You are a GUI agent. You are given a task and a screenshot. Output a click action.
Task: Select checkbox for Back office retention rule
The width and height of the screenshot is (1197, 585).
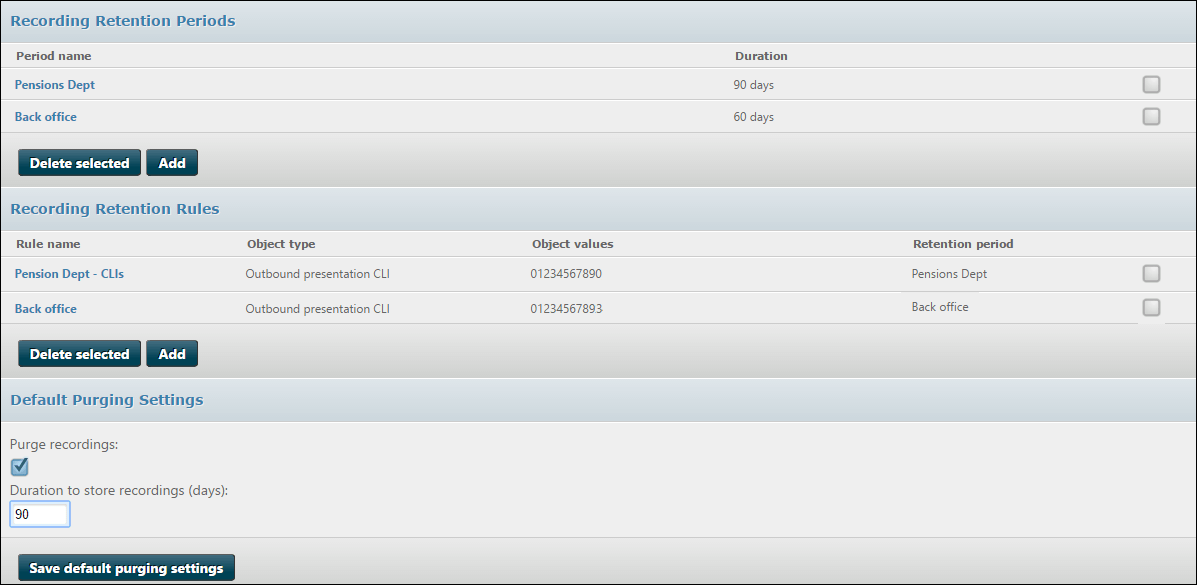point(1151,307)
